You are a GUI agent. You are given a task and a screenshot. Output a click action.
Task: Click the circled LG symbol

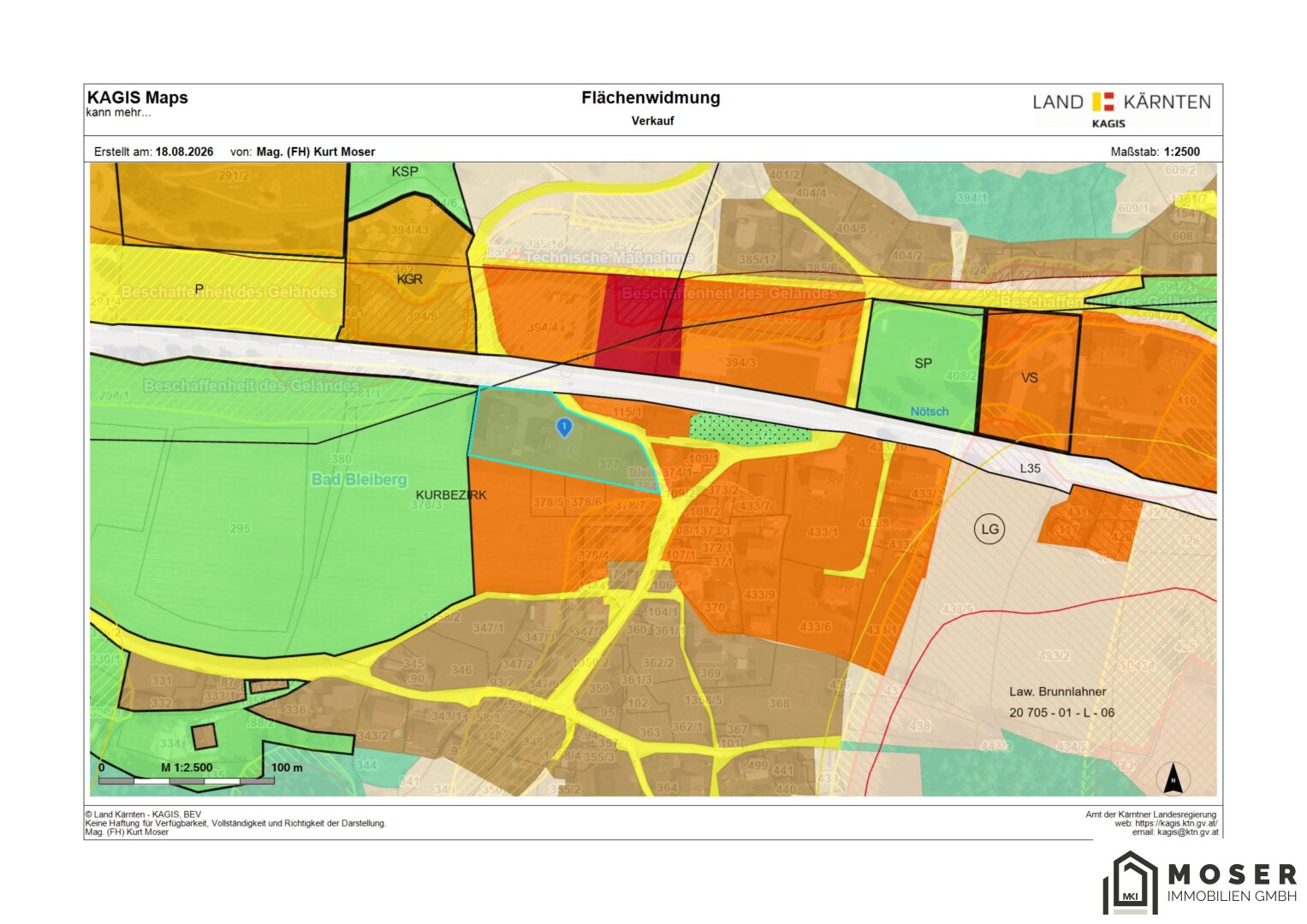[x=989, y=529]
